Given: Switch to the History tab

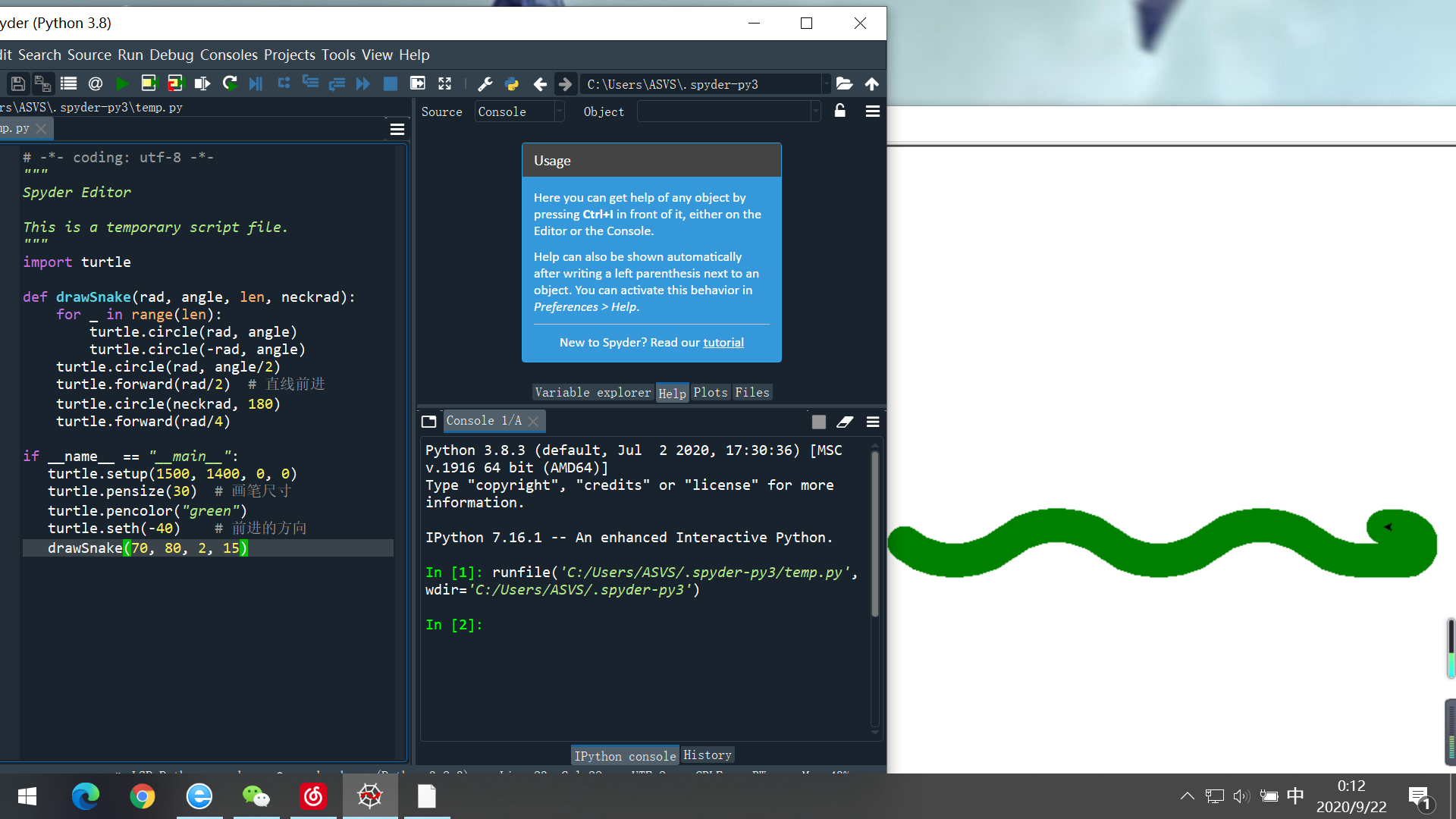Looking at the screenshot, I should point(707,755).
